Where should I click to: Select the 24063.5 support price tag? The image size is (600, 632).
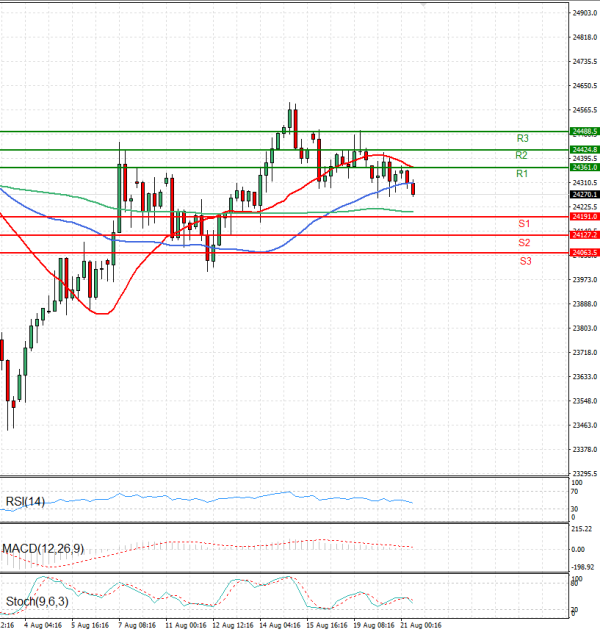tap(584, 253)
